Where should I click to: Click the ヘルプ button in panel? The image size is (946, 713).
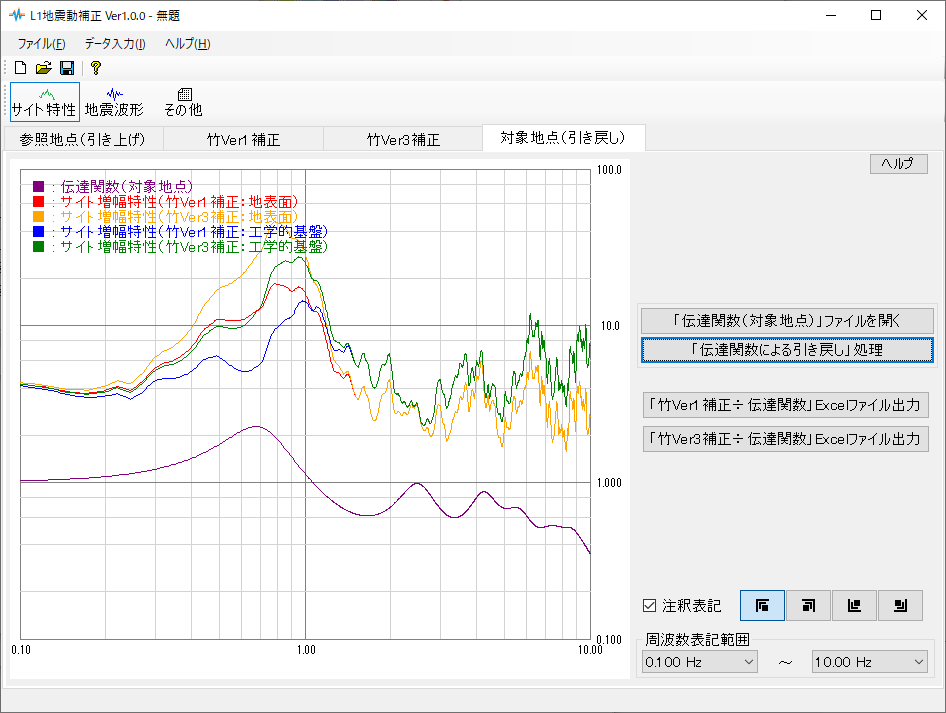point(898,163)
